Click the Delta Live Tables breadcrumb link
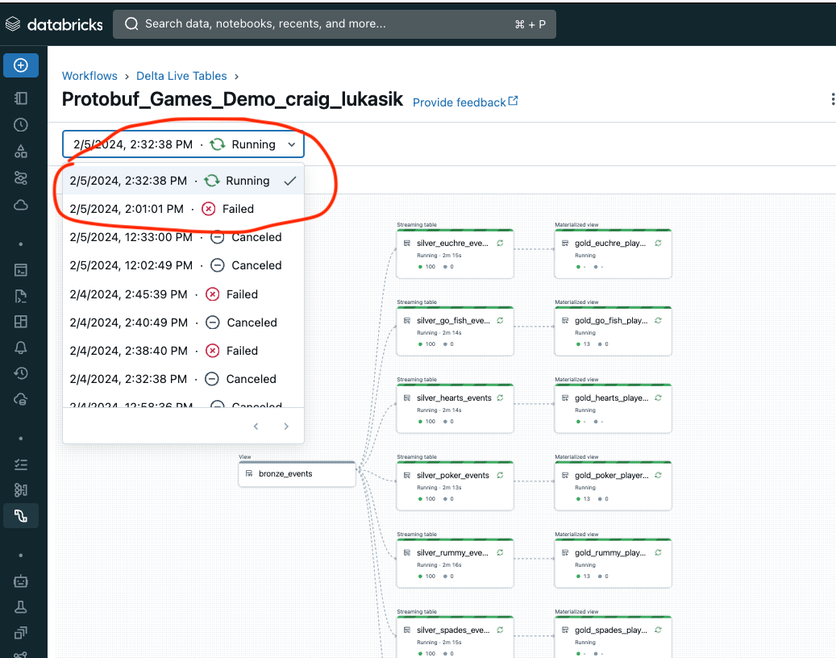This screenshot has width=836, height=658. point(181,76)
